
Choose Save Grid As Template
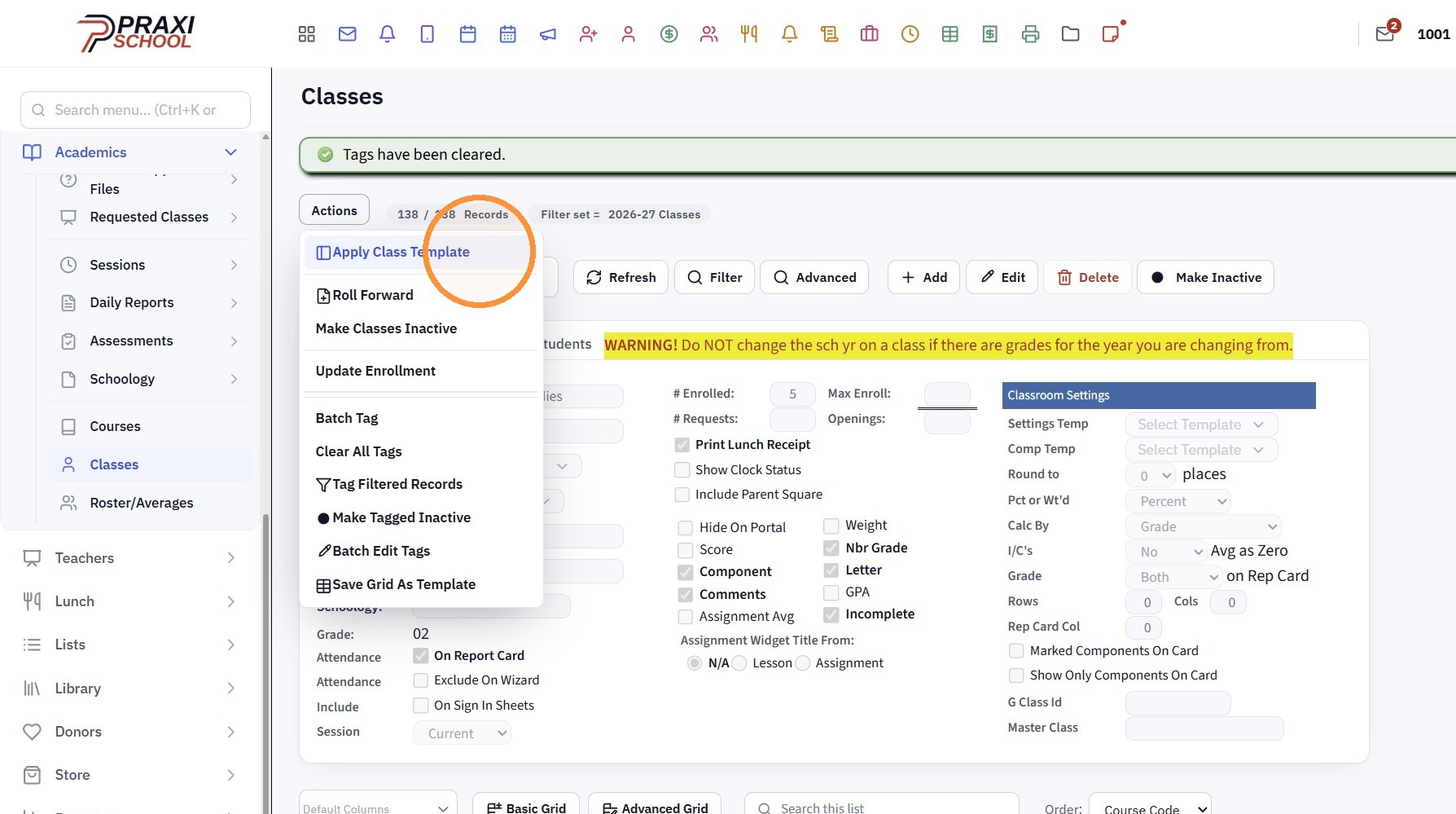click(x=420, y=584)
